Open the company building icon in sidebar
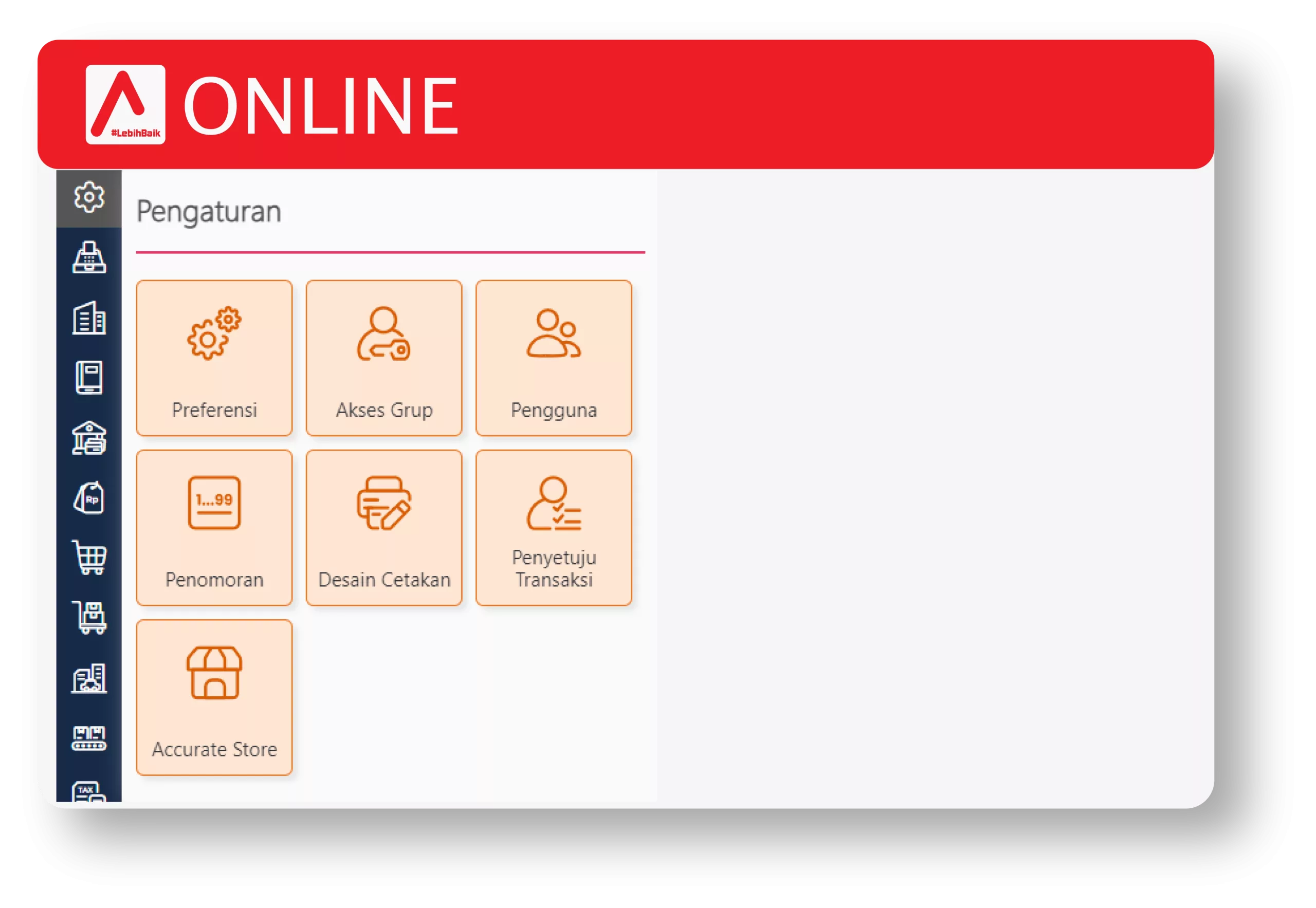1316x908 pixels. 89,318
